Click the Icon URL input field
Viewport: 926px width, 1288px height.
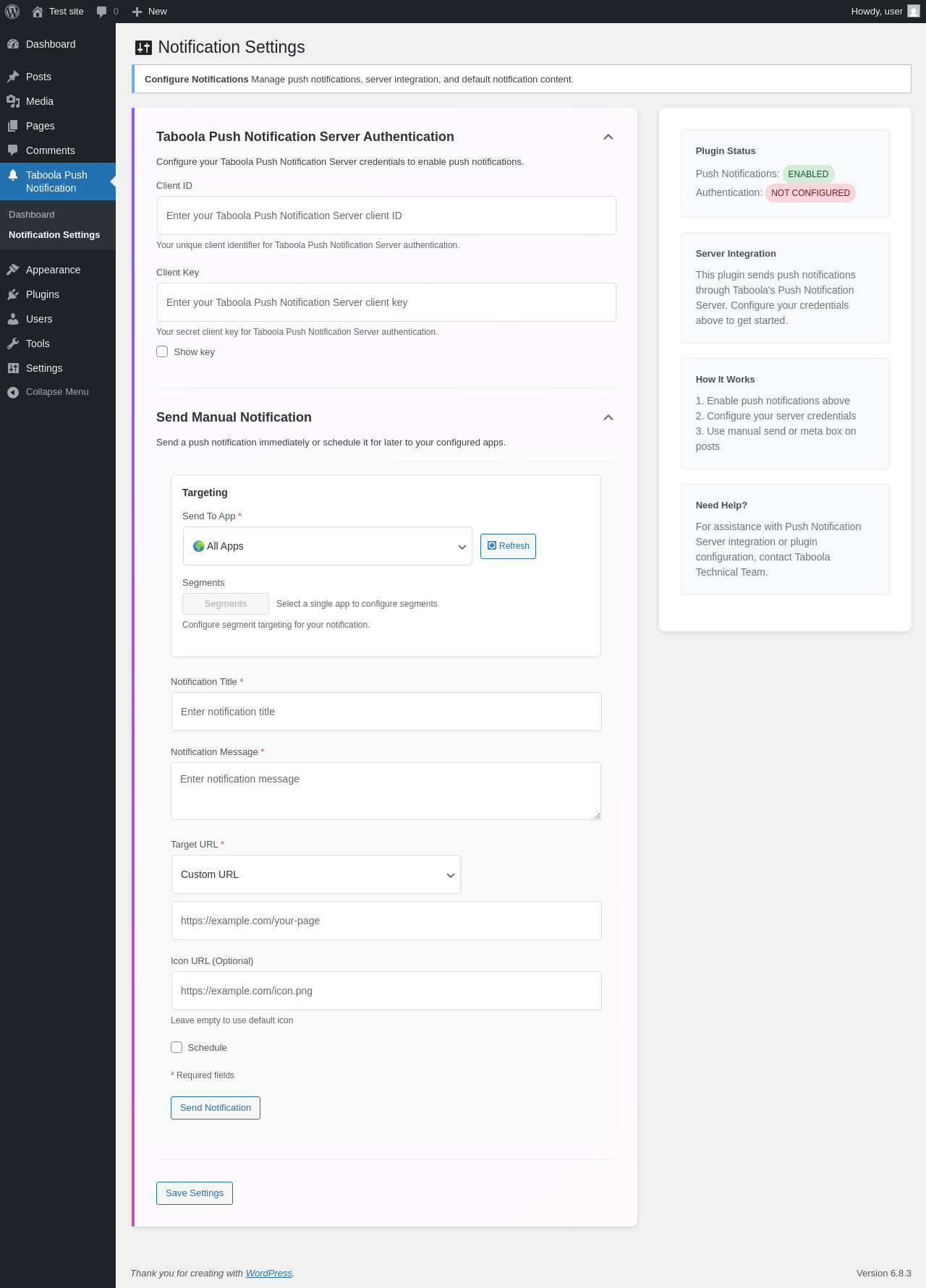pos(386,991)
